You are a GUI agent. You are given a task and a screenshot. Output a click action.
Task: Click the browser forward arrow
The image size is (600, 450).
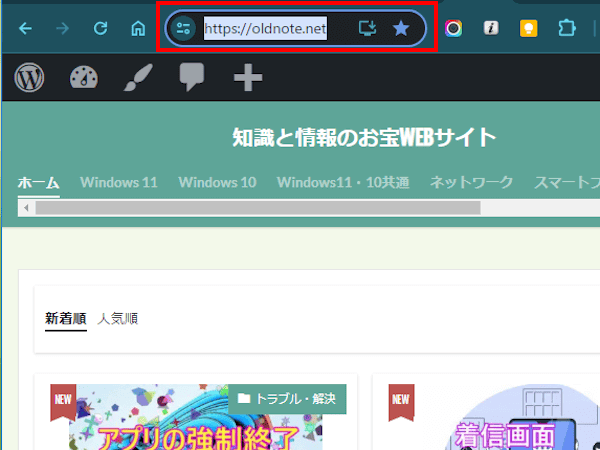click(62, 28)
